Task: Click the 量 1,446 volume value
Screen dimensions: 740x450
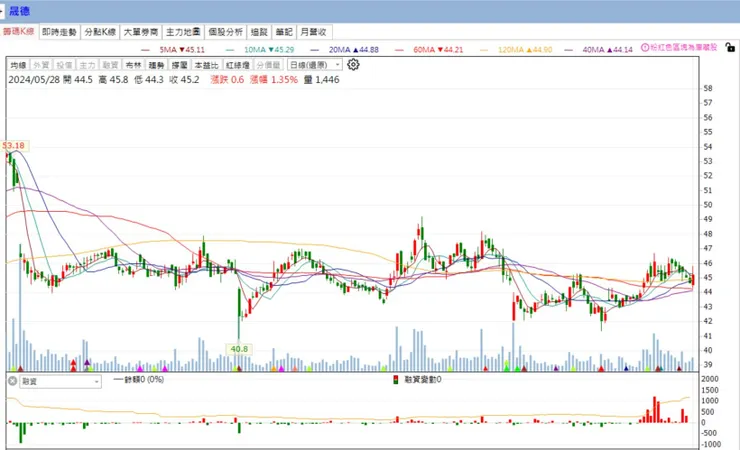Action: [x=321, y=80]
